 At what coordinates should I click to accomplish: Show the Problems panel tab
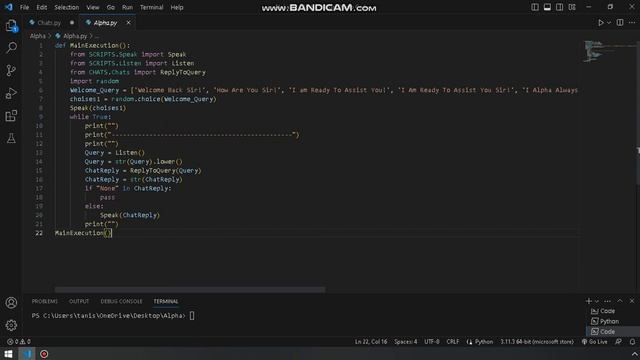[x=44, y=301]
